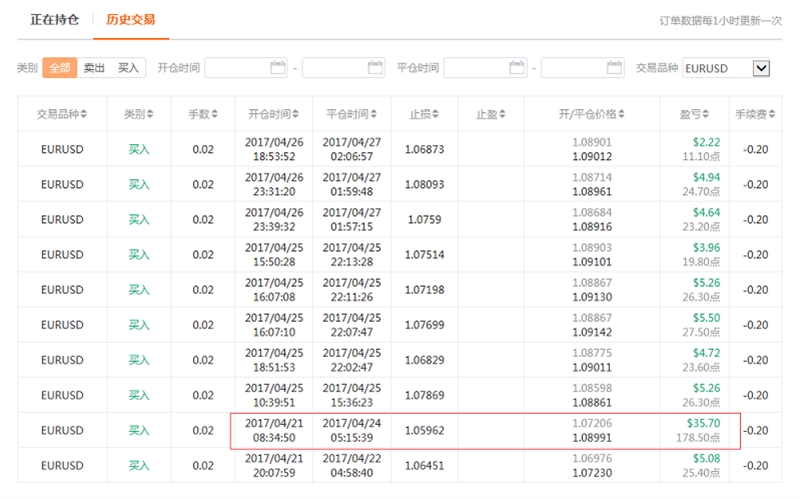Sort by 开/平仓价格 column

point(591,114)
